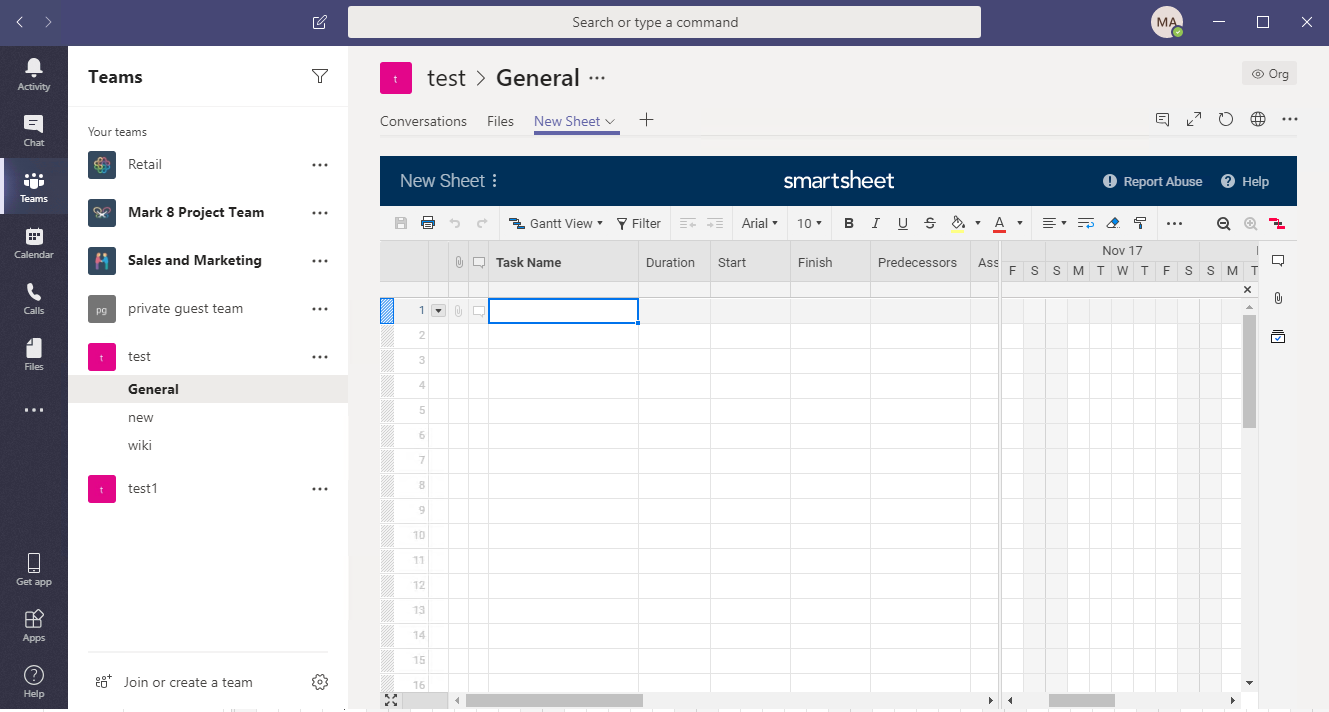Open the font size dropdown
This screenshot has height=712, width=1329.
810,223
